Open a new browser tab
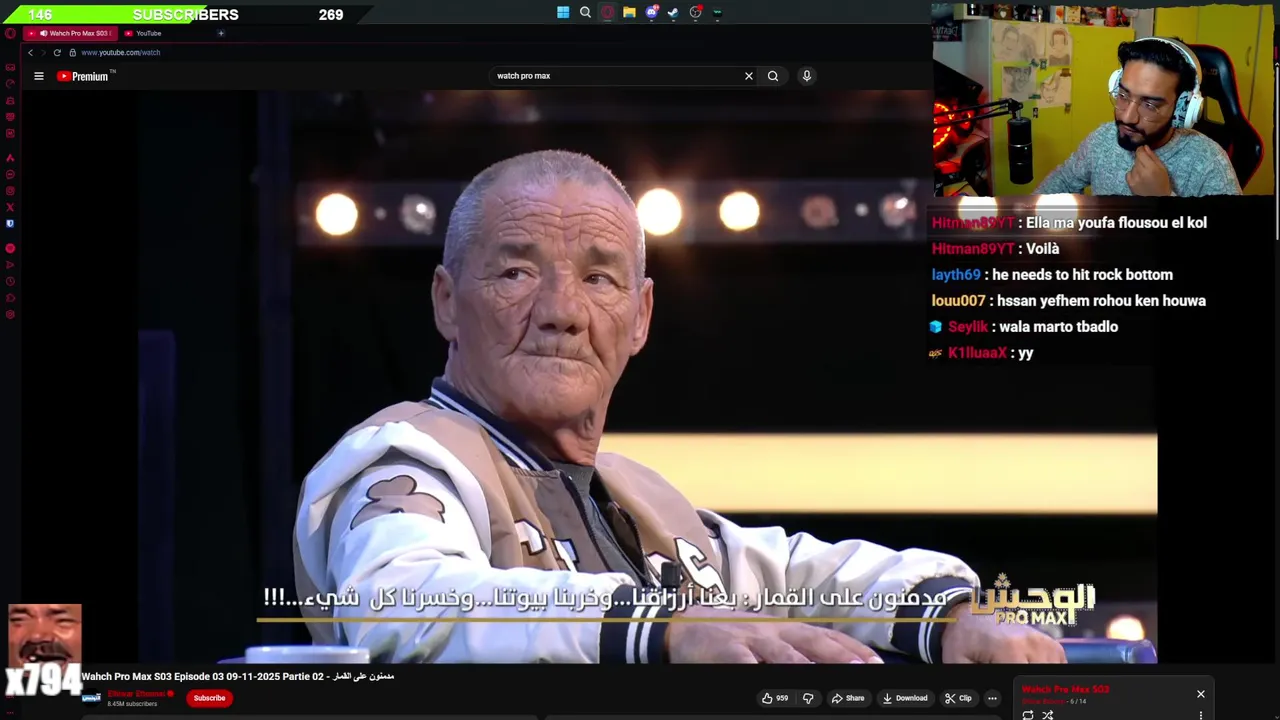 tap(221, 33)
